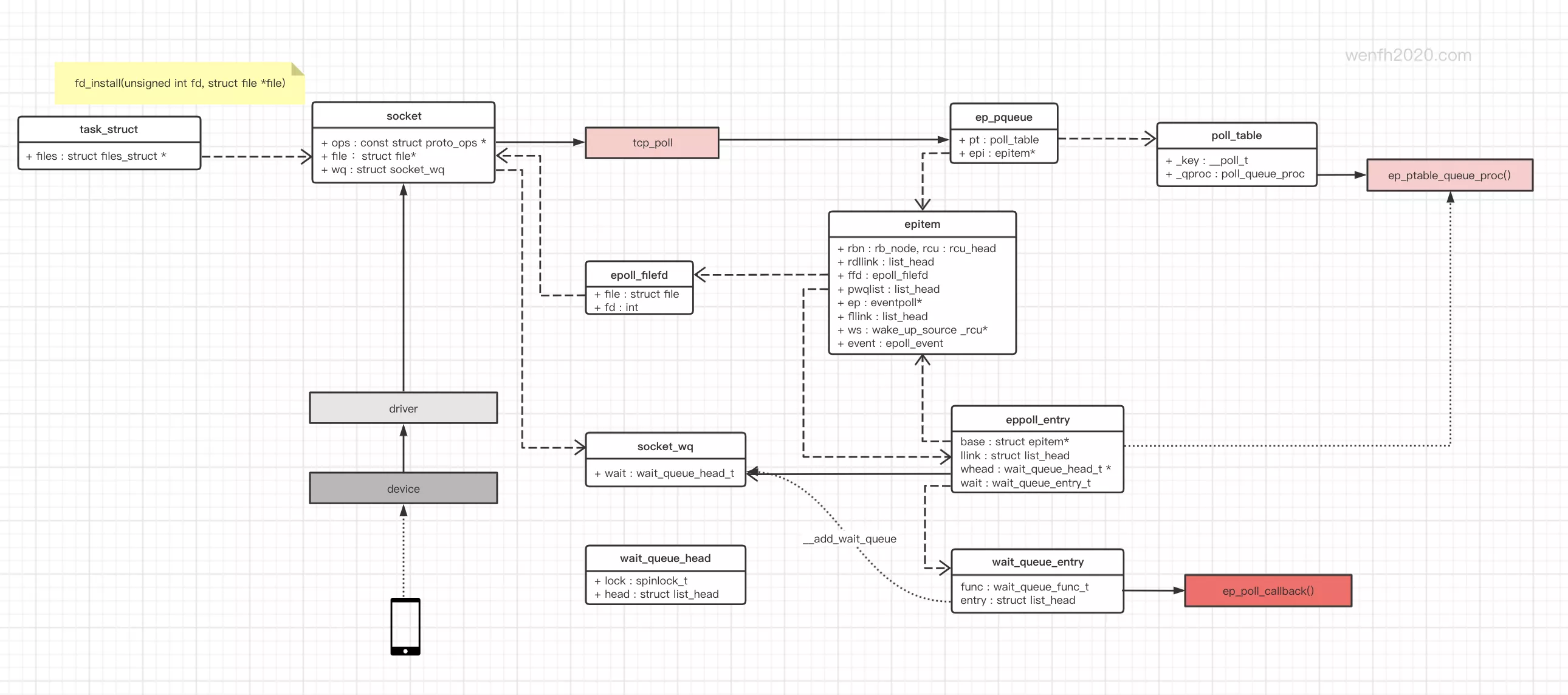Click the socket class title
Viewport: 1568px width, 695px height.
tap(404, 116)
